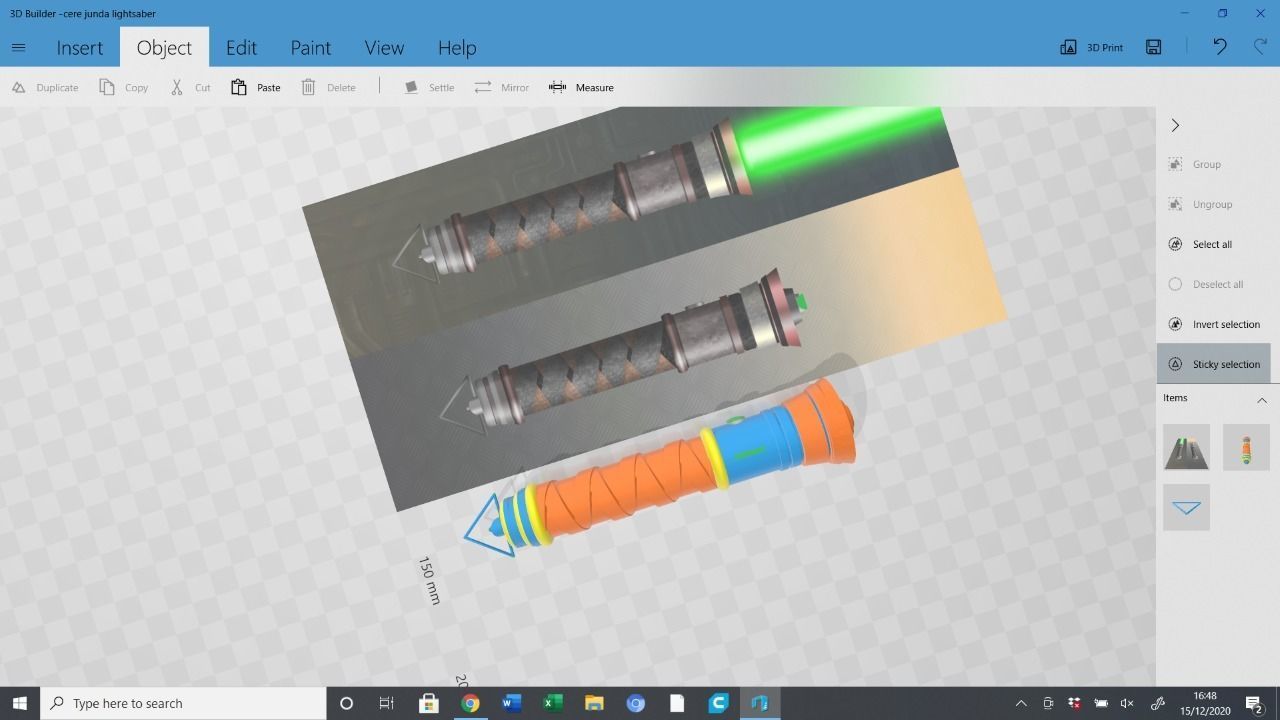
Task: Collapse the right side panel chevron
Action: [1175, 125]
